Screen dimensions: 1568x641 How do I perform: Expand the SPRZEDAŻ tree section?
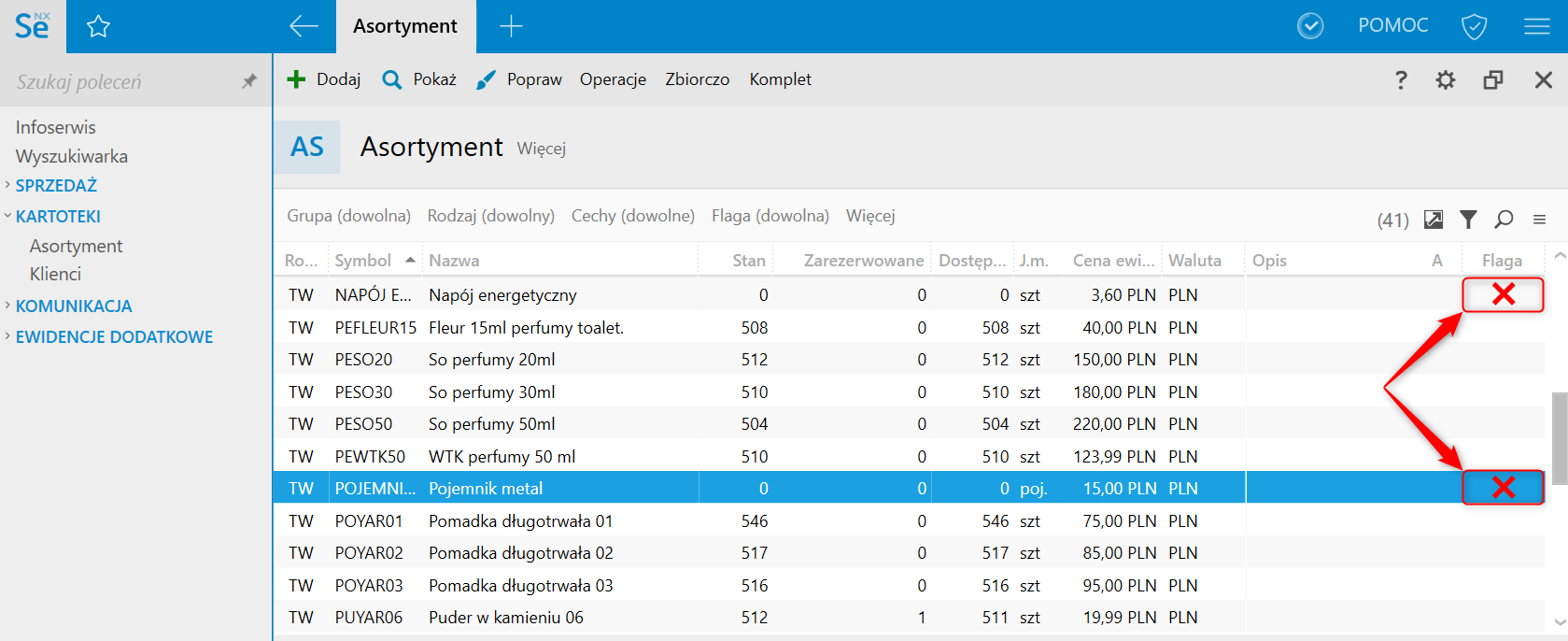point(8,185)
